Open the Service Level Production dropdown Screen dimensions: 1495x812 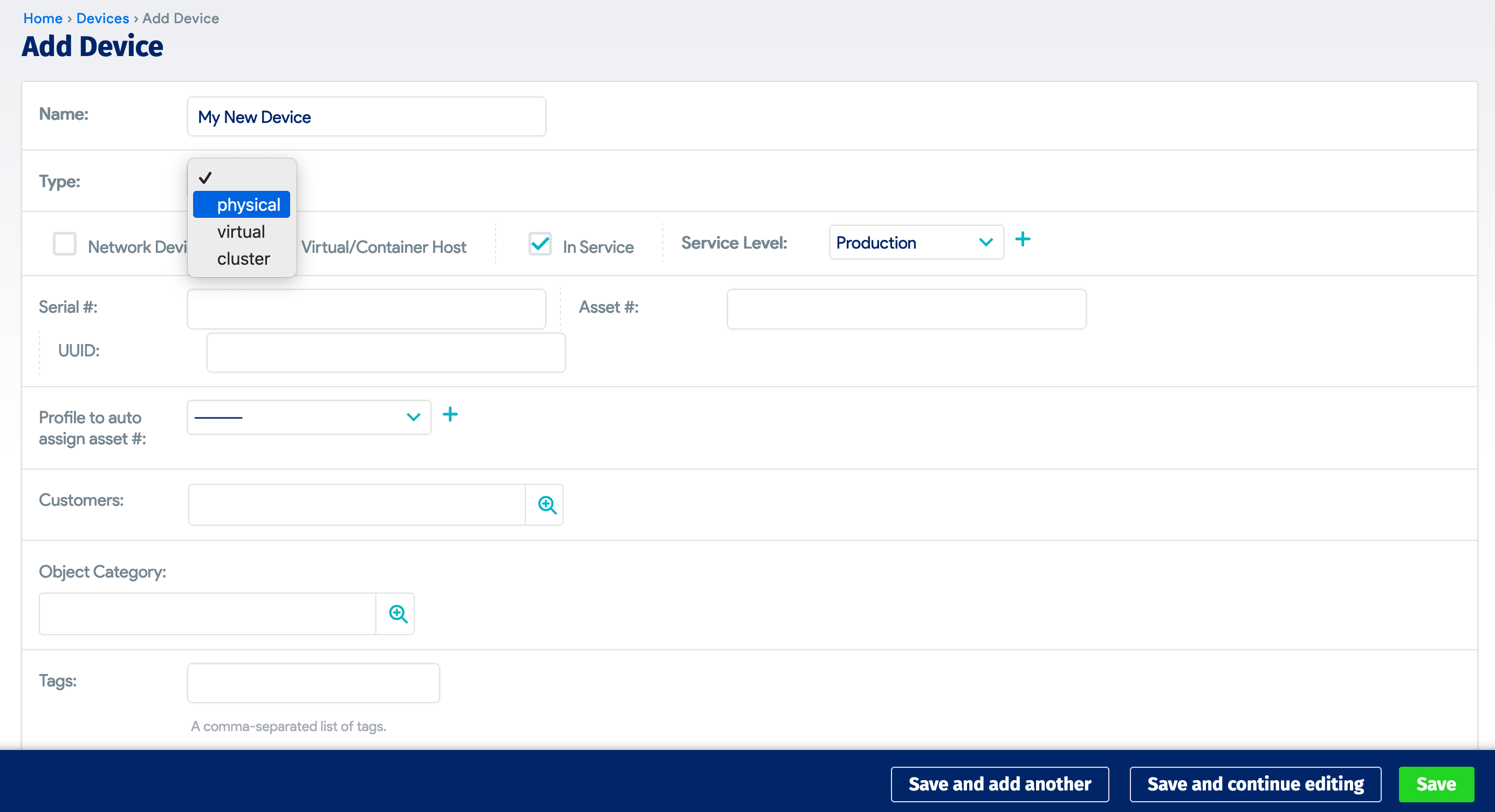click(915, 243)
